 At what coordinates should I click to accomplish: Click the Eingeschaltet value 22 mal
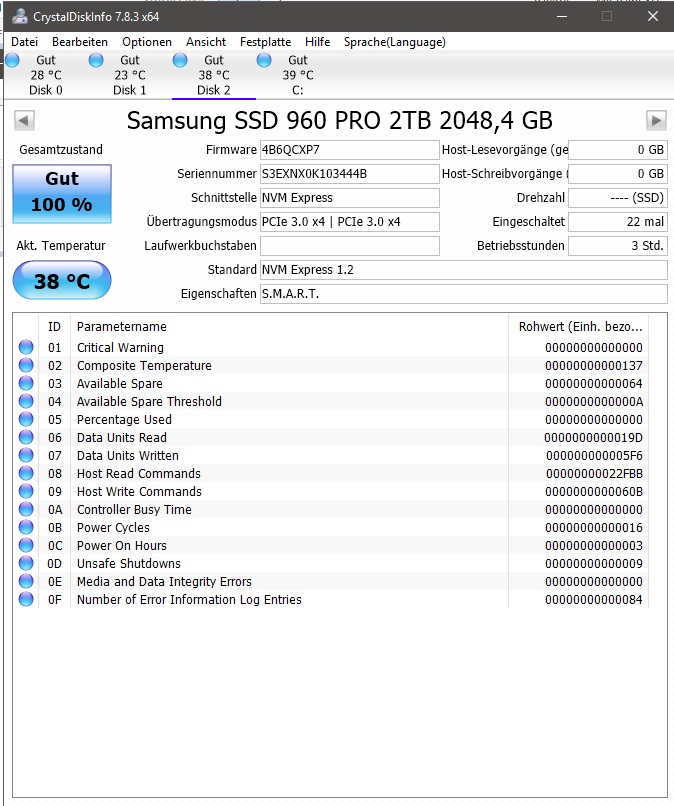pyautogui.click(x=617, y=222)
